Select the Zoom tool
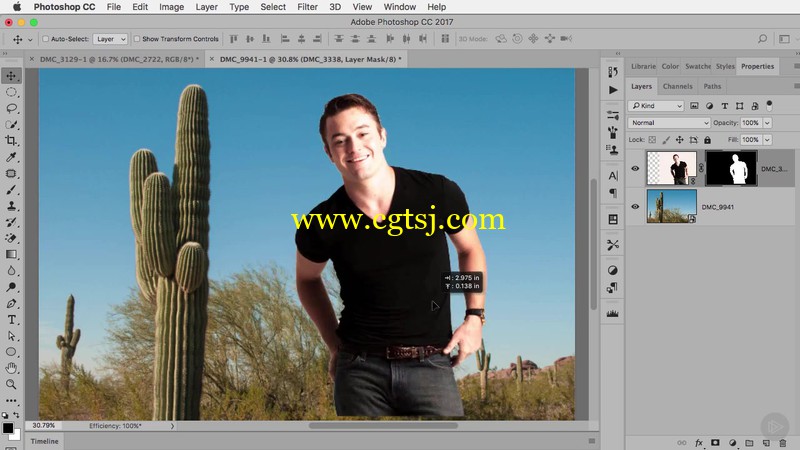800x450 pixels. coord(11,384)
